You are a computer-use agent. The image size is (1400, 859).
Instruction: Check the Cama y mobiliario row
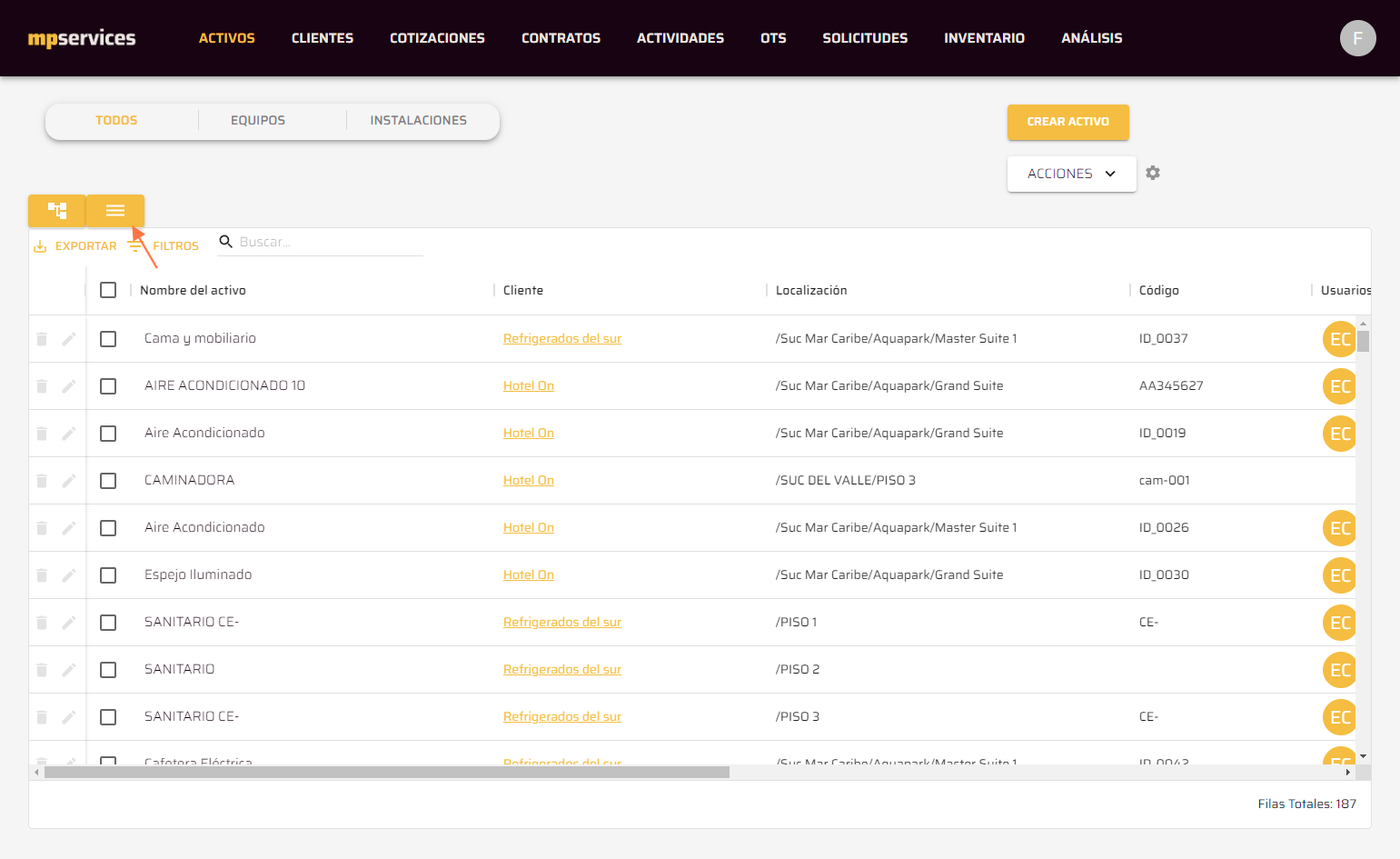(108, 339)
